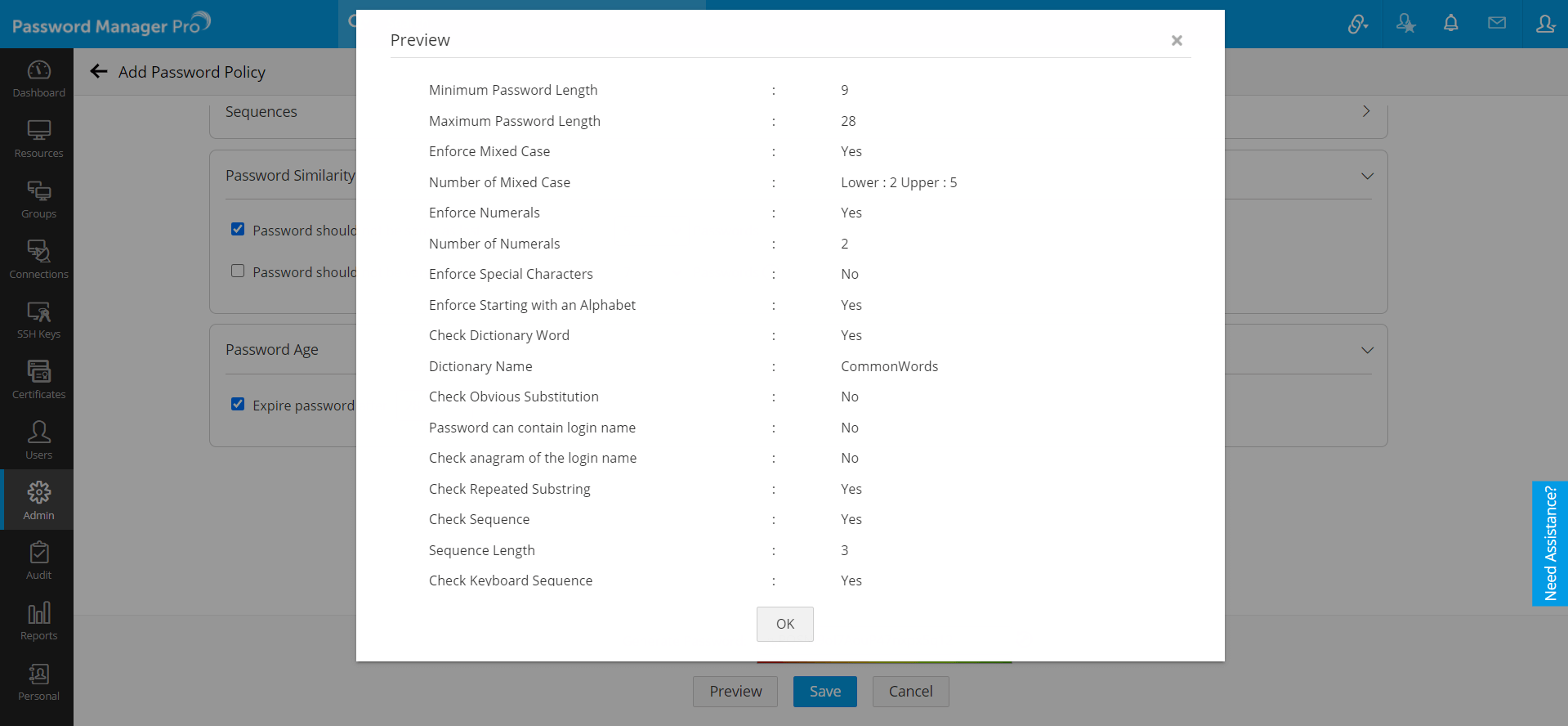Click back arrow beside Add Password Policy
This screenshot has height=726, width=1568.
[x=99, y=72]
